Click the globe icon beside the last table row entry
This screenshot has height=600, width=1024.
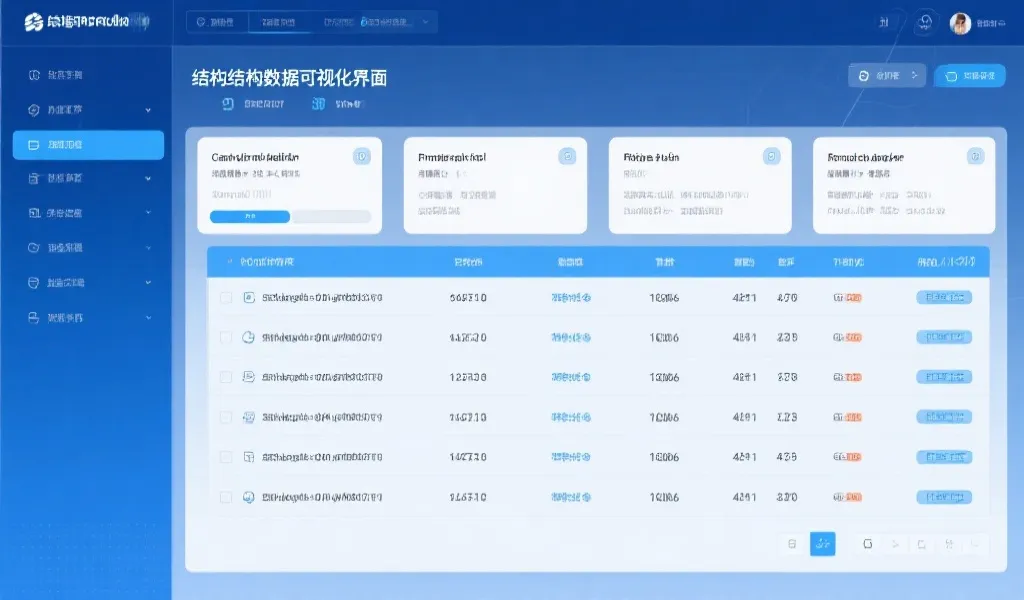pyautogui.click(x=248, y=497)
